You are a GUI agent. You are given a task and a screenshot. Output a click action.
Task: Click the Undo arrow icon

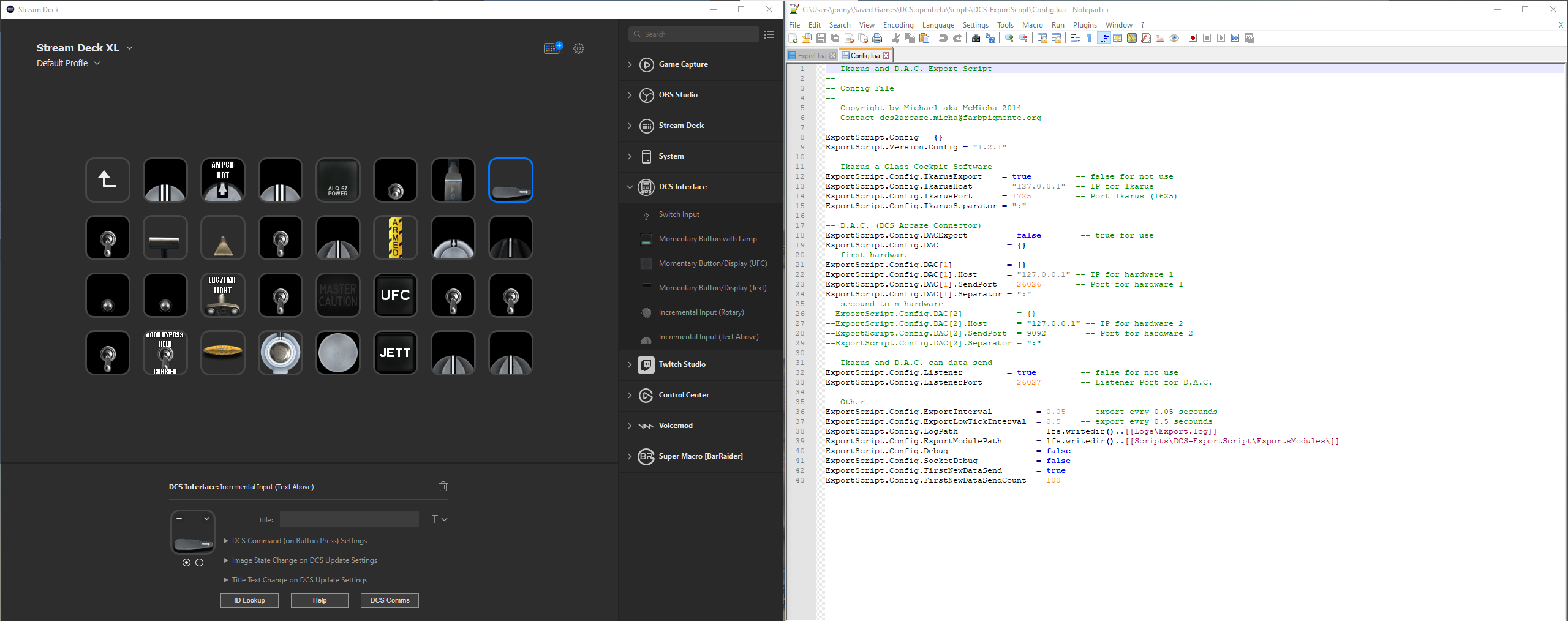click(x=943, y=38)
